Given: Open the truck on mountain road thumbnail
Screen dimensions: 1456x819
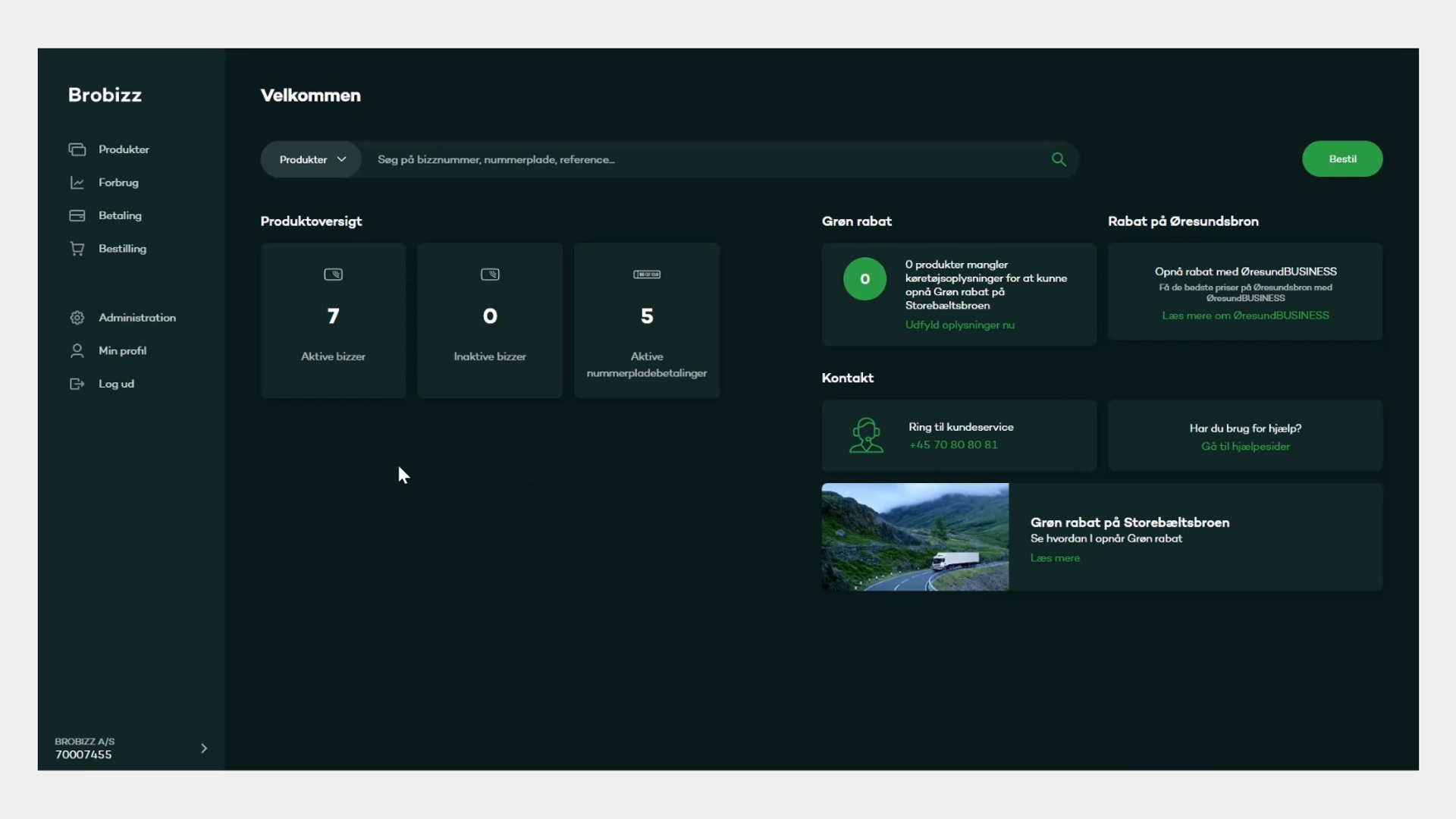Looking at the screenshot, I should coord(915,537).
